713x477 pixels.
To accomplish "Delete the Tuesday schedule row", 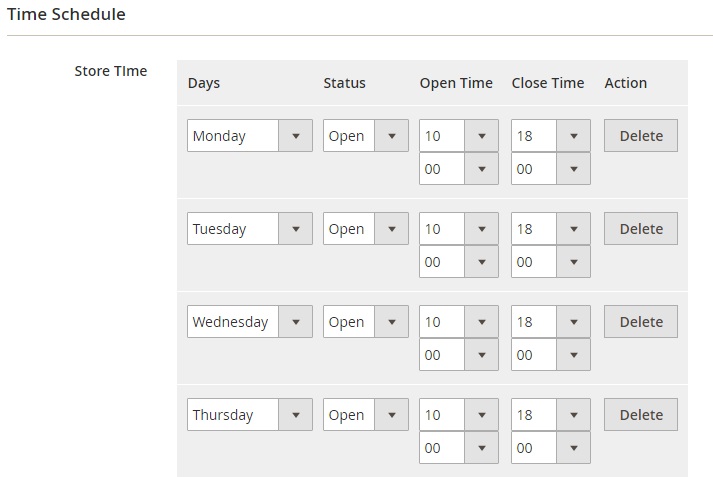I will coord(641,228).
